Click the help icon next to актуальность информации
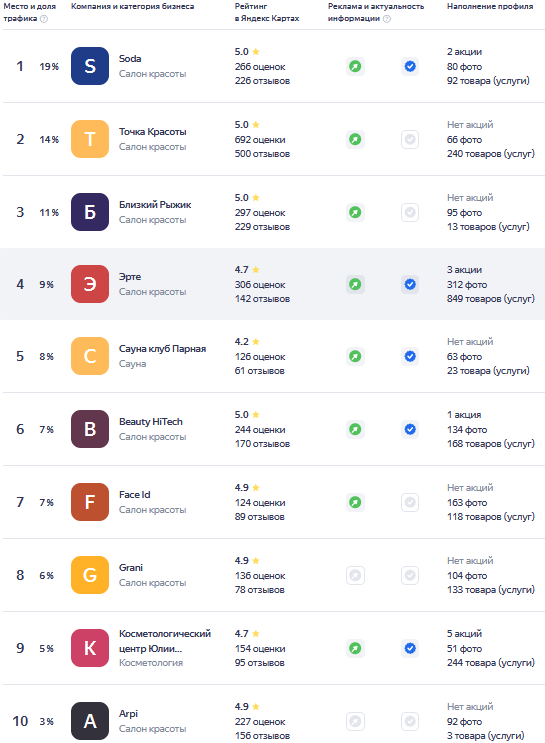The image size is (545, 743). pyautogui.click(x=387, y=19)
